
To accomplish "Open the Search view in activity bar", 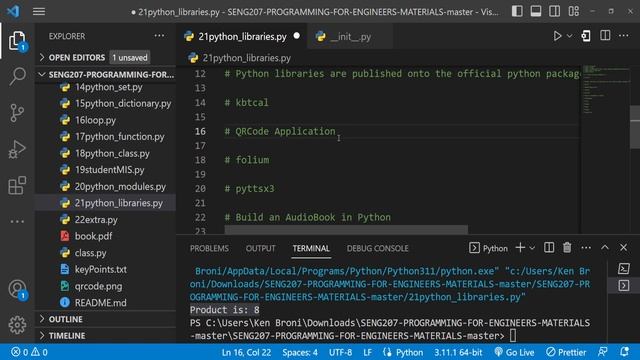I will pyautogui.click(x=17, y=76).
